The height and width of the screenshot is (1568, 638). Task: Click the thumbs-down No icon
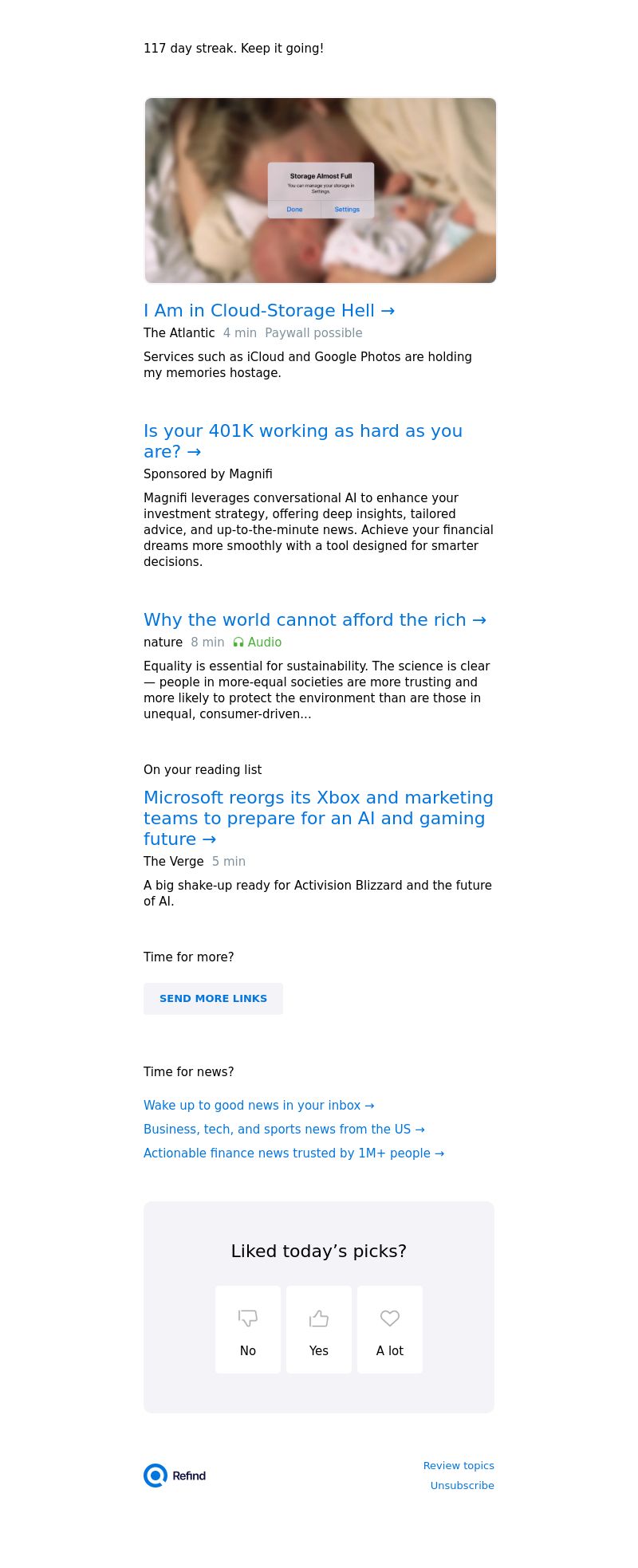pyautogui.click(x=248, y=1318)
